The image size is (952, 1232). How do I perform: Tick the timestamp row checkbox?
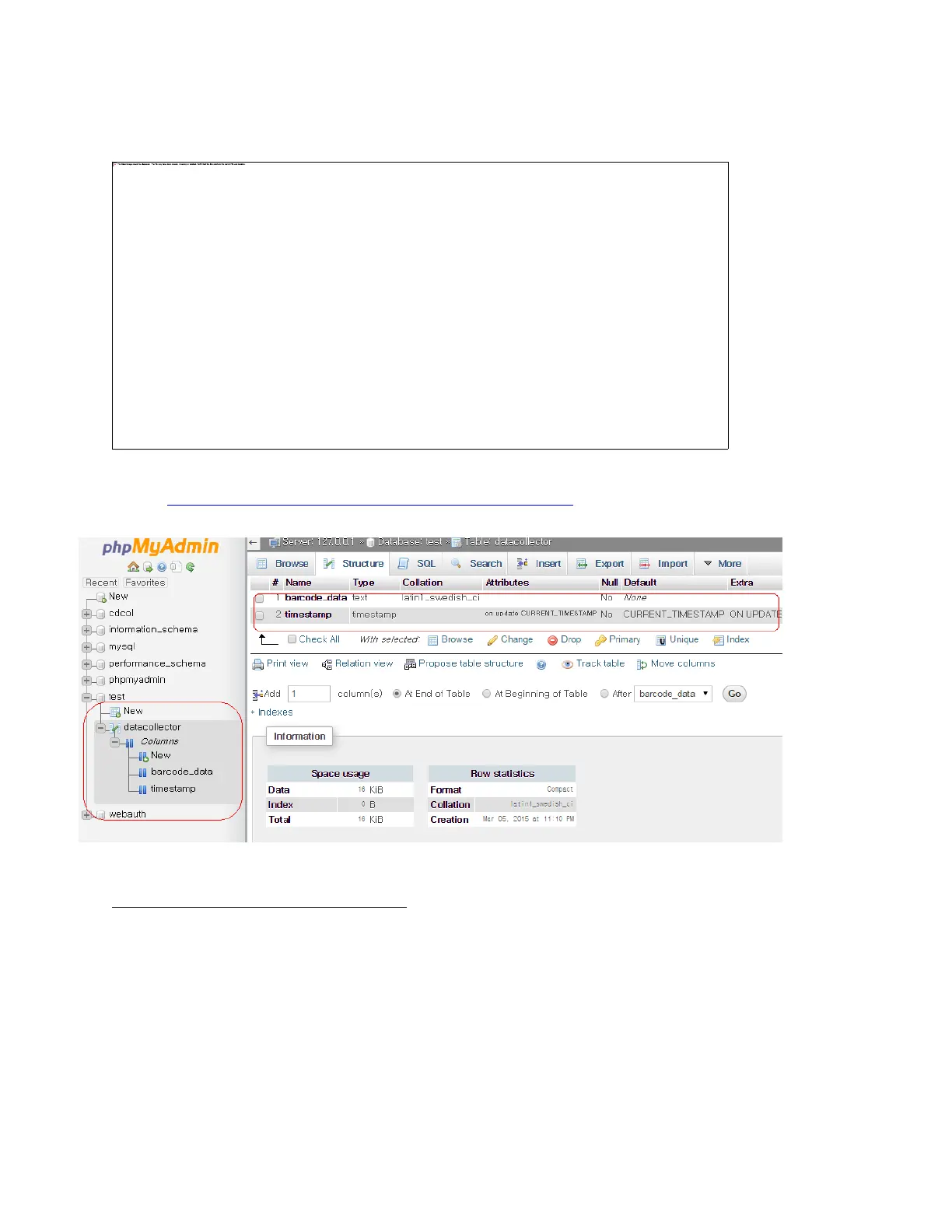pyautogui.click(x=260, y=615)
